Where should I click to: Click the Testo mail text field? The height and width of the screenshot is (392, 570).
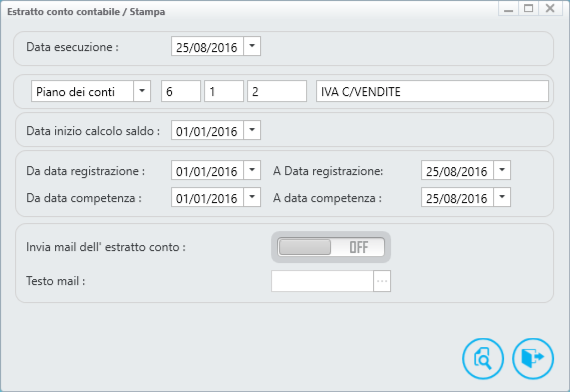(x=322, y=281)
